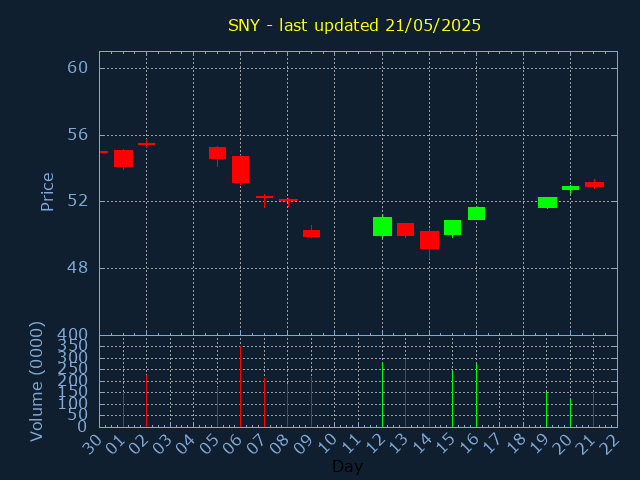
Task: Select the red doji candle for day 02
Action: pyautogui.click(x=147, y=144)
